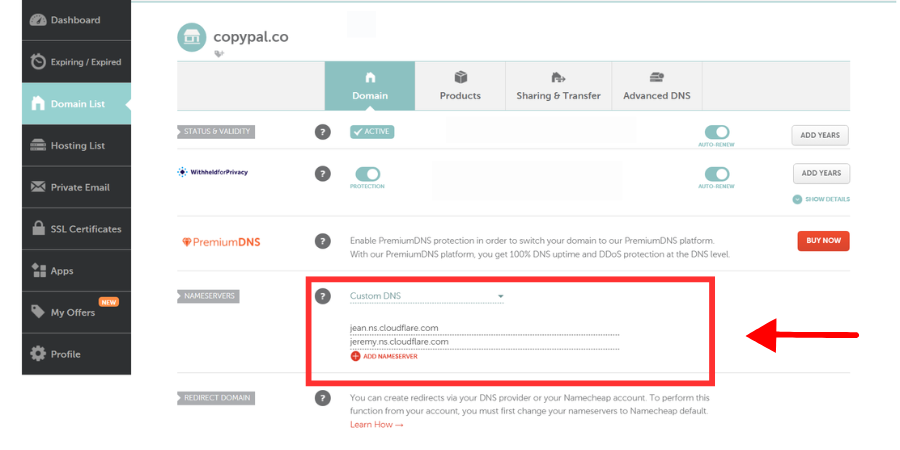Toggle WithheldforPrivacy protection switch

pyautogui.click(x=367, y=174)
